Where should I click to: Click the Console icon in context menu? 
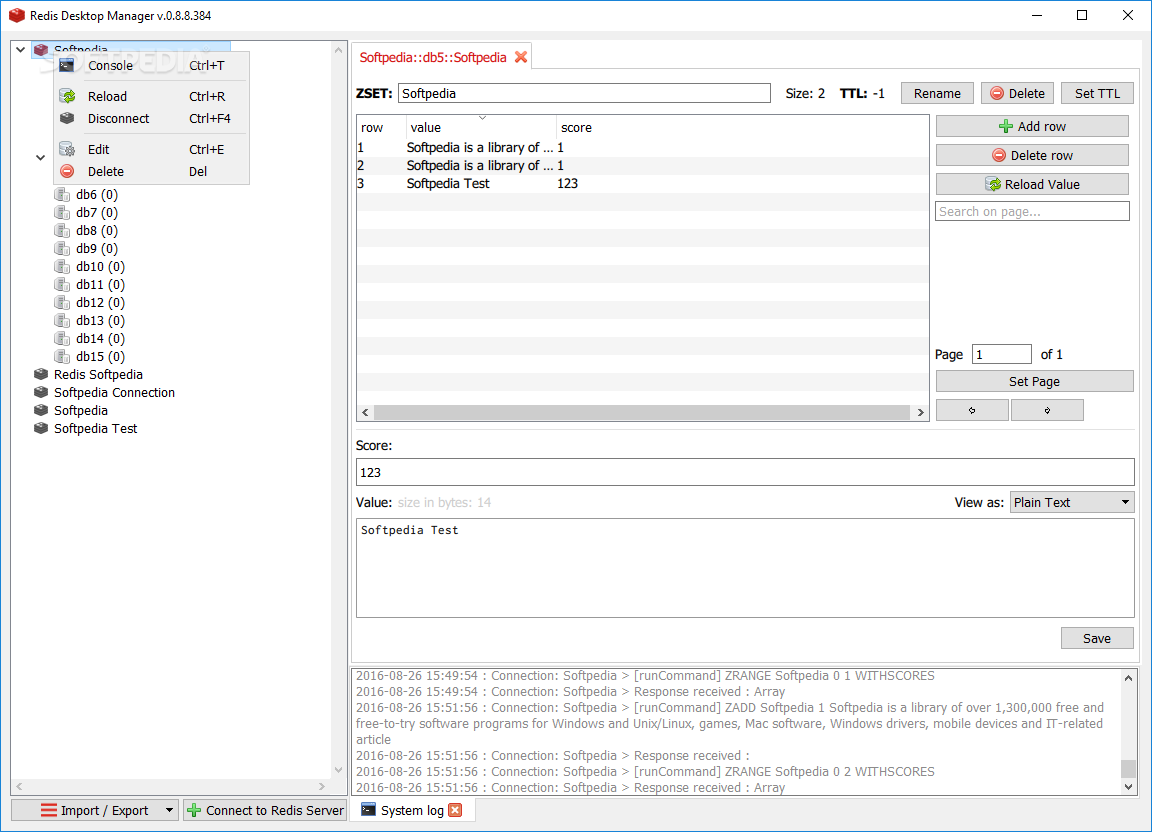point(67,65)
